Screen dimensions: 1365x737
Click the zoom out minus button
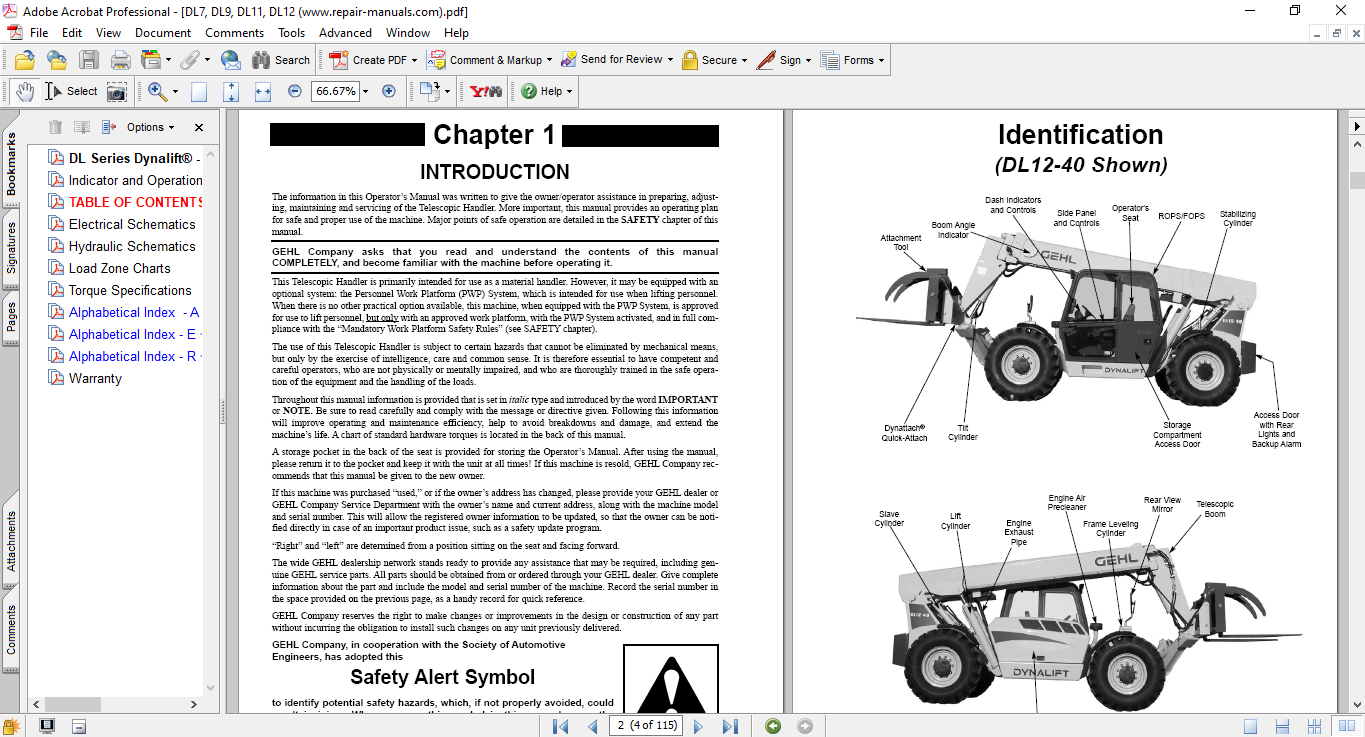click(295, 91)
